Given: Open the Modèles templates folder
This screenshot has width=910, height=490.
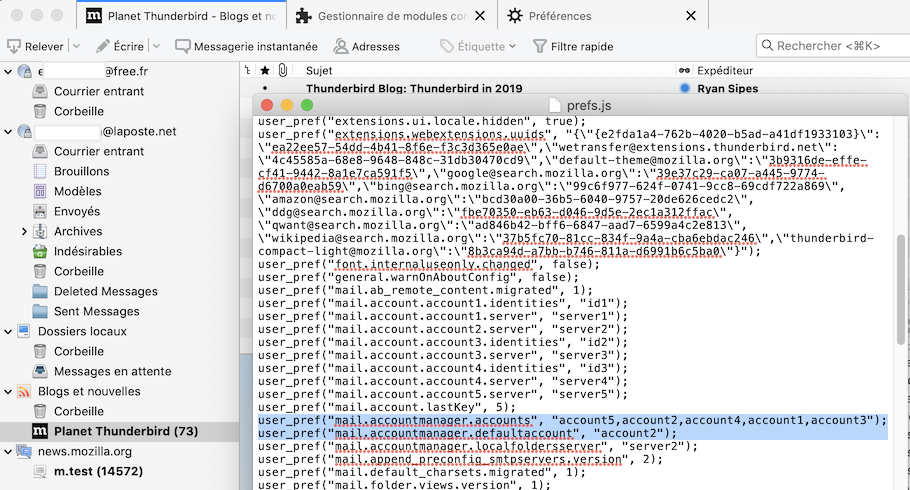Looking at the screenshot, I should 77,191.
